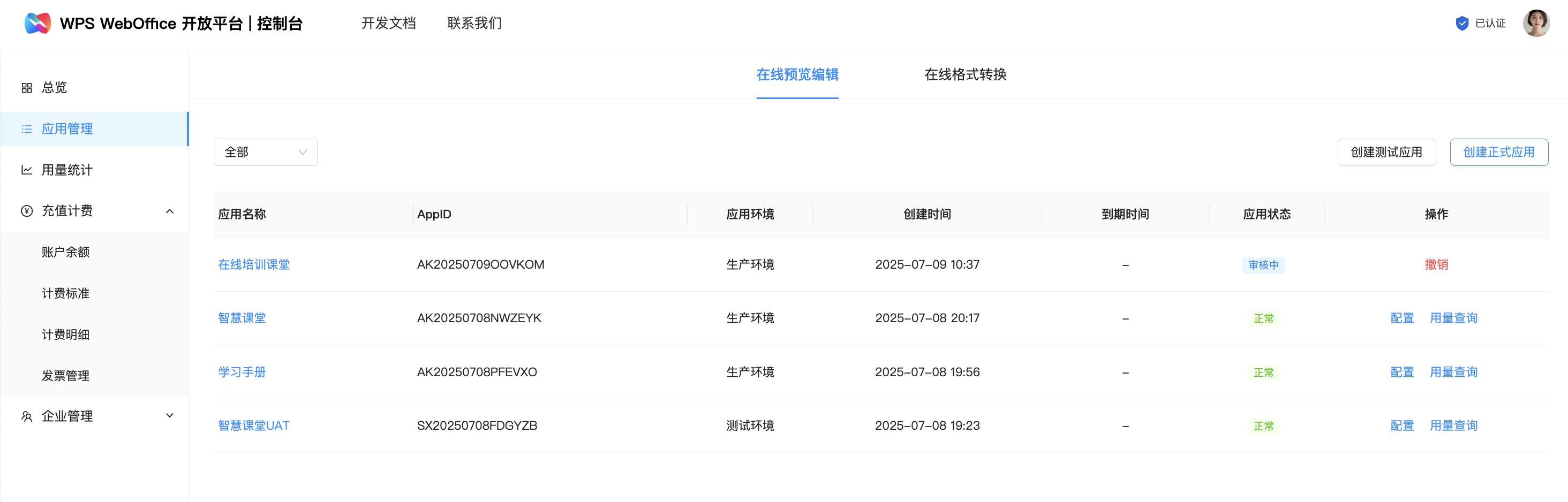Open the 在线培训课堂 application link

(x=254, y=265)
